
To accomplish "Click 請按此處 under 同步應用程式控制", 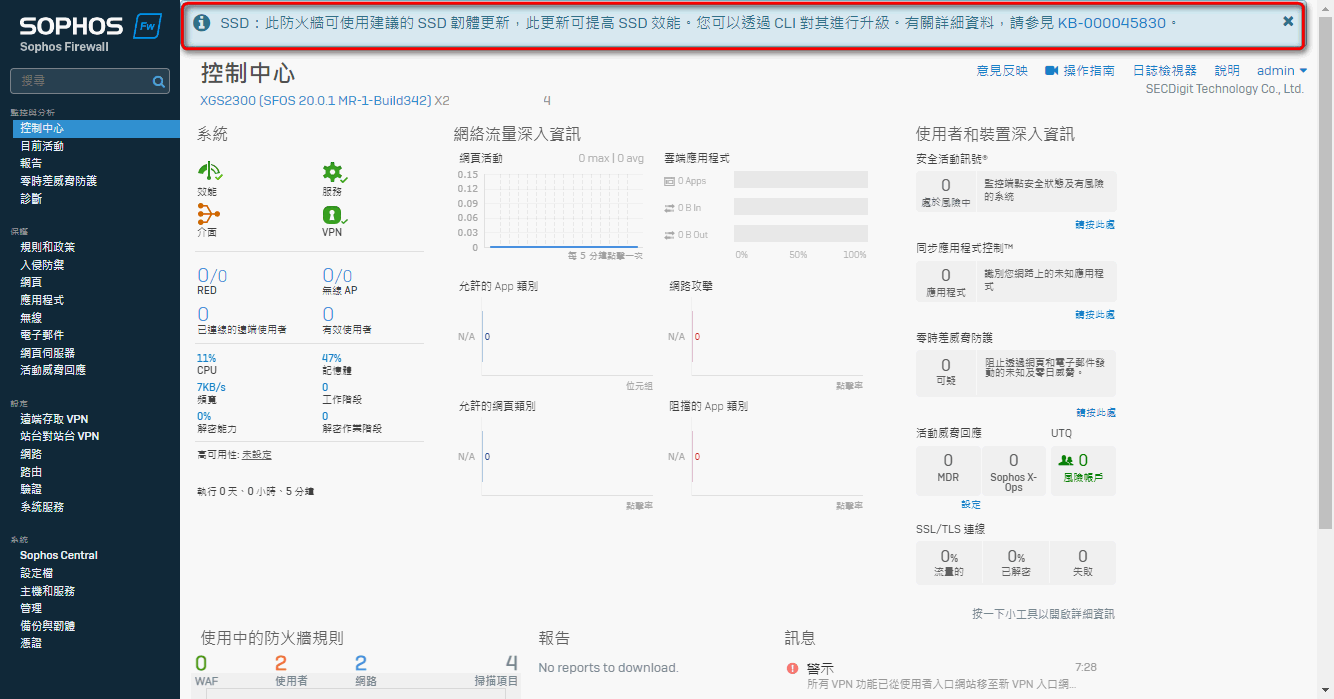I will tap(1095, 315).
